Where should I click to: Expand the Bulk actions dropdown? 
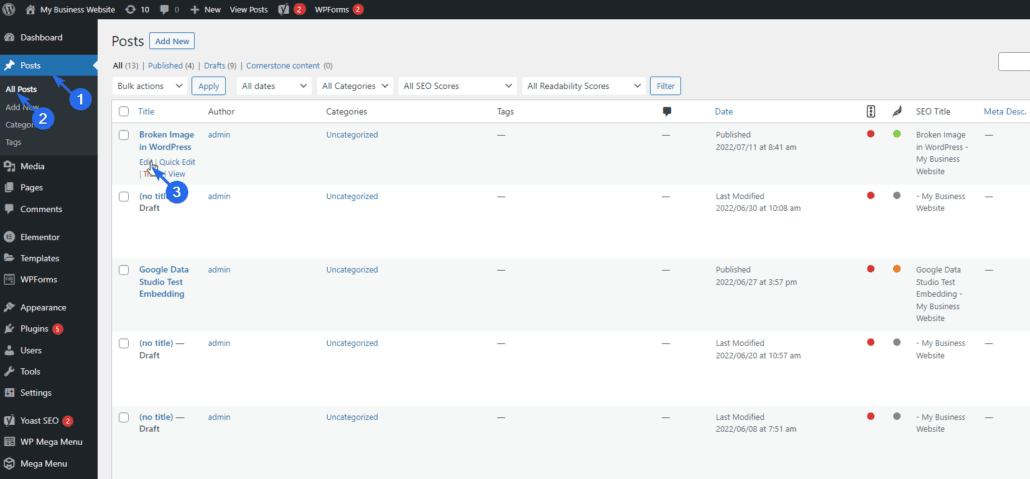pos(150,86)
